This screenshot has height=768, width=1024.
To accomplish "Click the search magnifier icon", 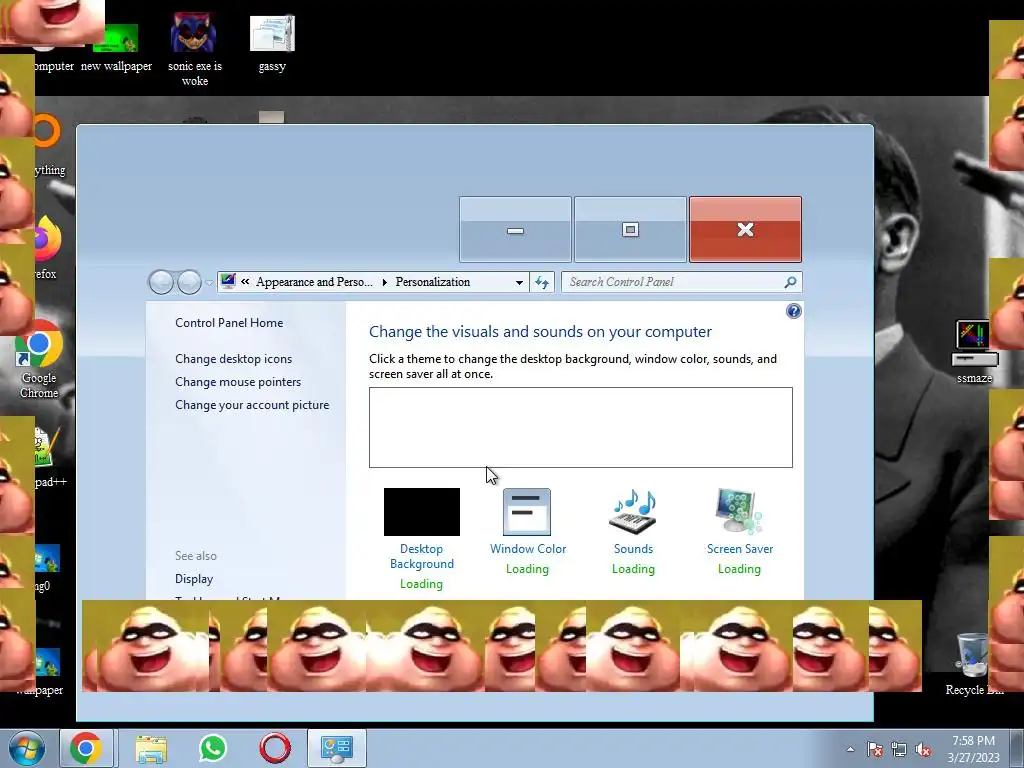I will point(790,282).
